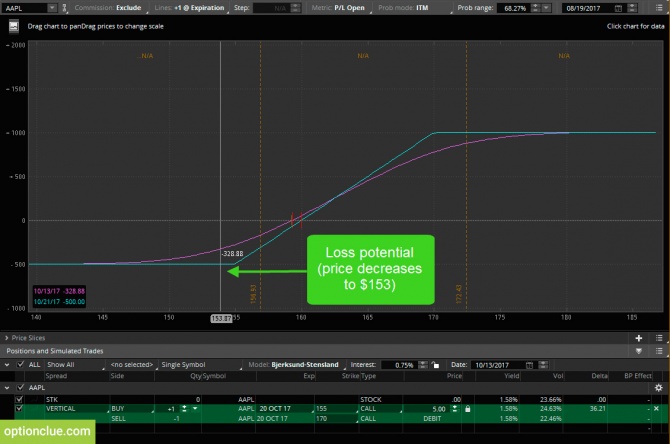This screenshot has height=444, width=670.
Task: Toggle the STK row checkbox
Action: 19,399
